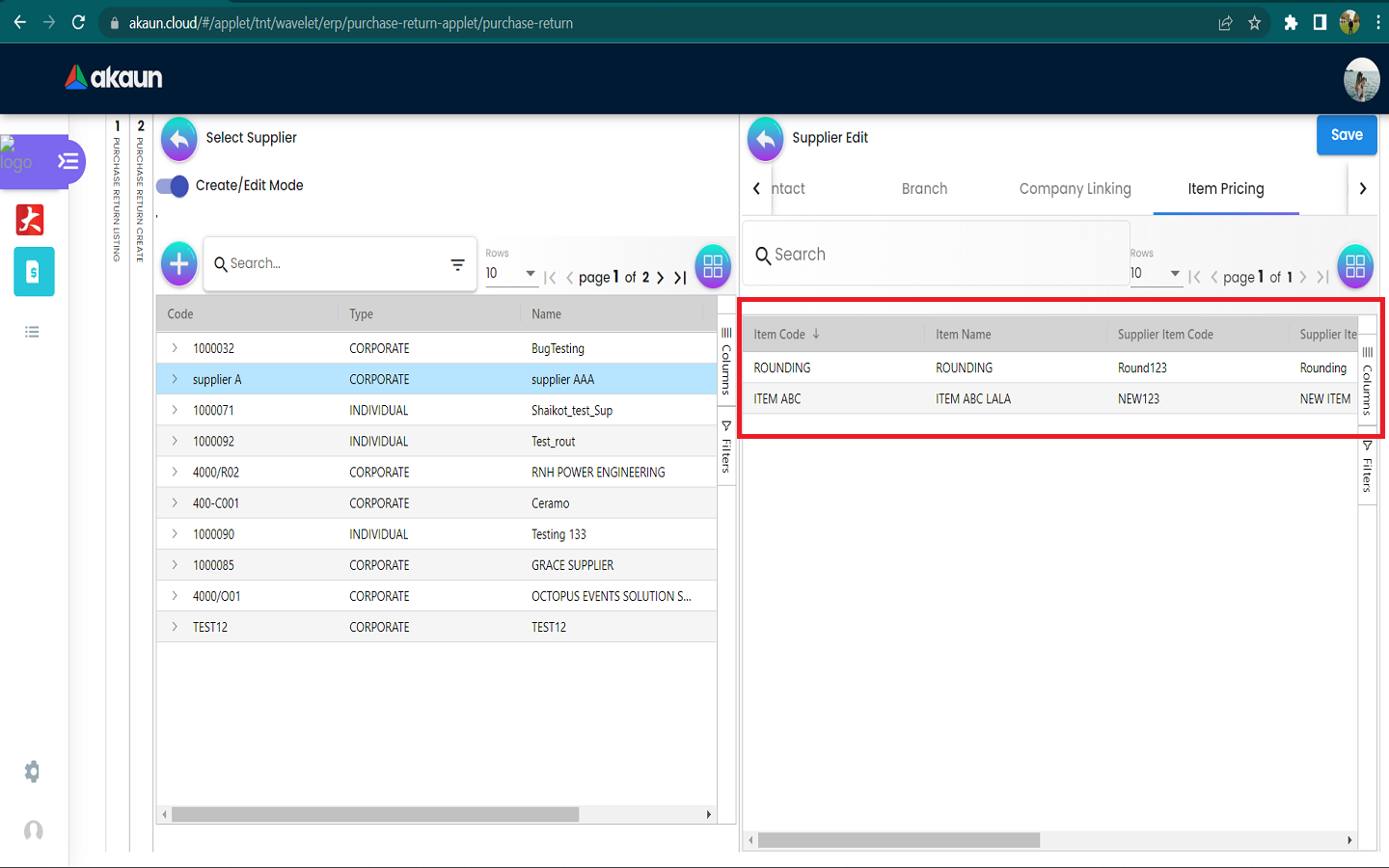Screen dimensions: 1389x868
Task: Click the Item Pricing search field
Action: point(936,255)
